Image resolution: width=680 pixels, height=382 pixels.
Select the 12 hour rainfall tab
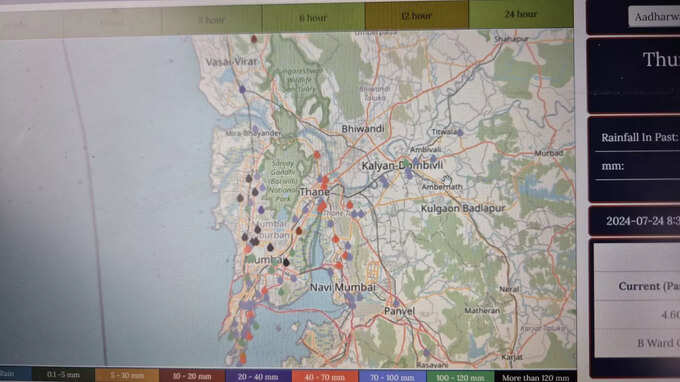[416, 16]
